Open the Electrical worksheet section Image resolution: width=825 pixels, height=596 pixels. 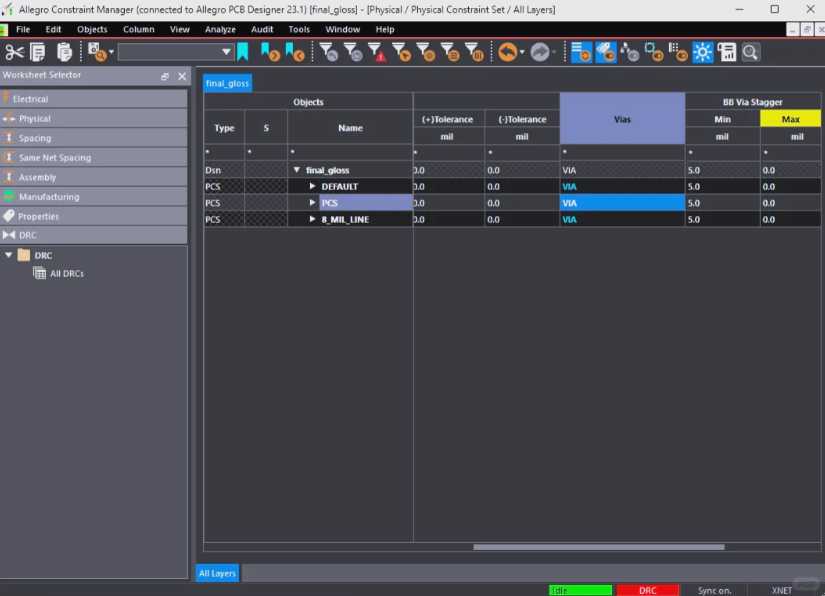click(x=94, y=99)
